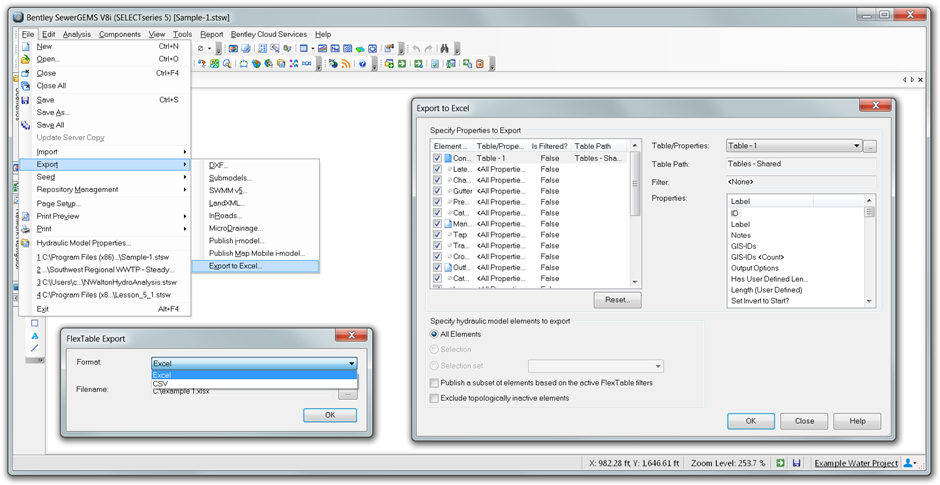Image resolution: width=940 pixels, height=485 pixels.
Task: Uncheck the 'Outl...' element row checkbox
Action: tap(438, 267)
